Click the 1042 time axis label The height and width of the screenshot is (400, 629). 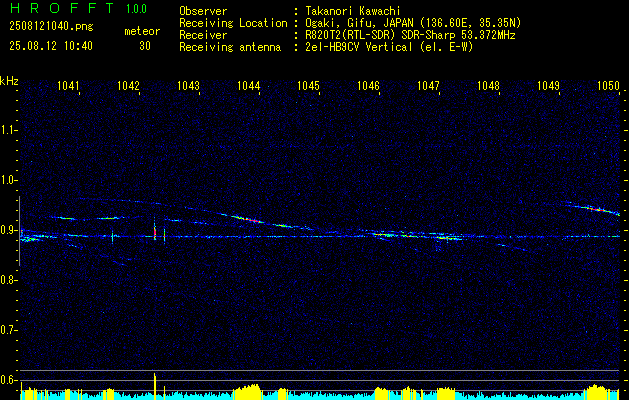(128, 86)
